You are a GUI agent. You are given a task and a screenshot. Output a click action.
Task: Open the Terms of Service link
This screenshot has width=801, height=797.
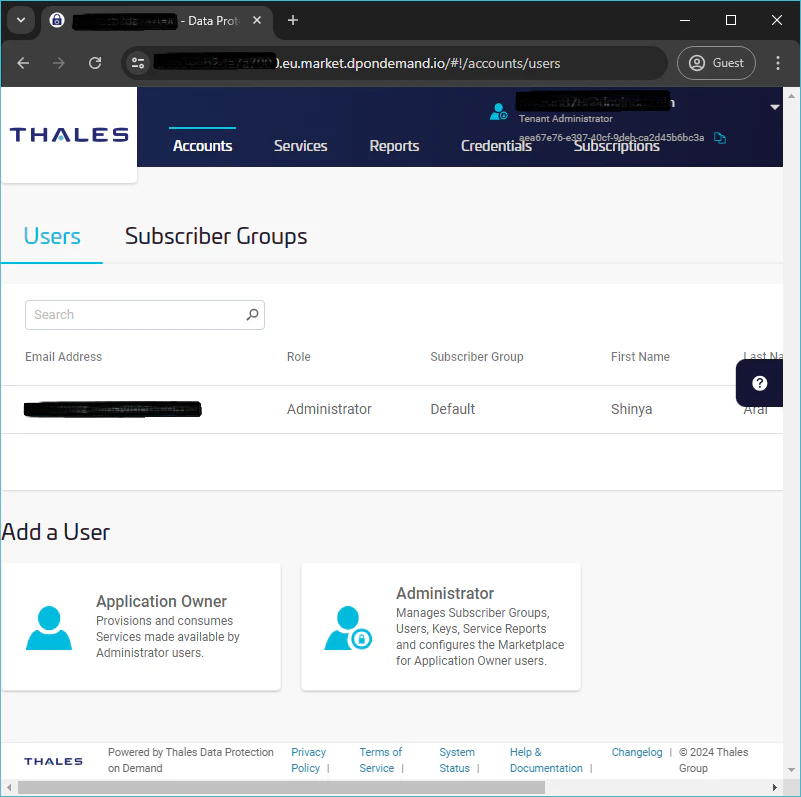(x=380, y=760)
